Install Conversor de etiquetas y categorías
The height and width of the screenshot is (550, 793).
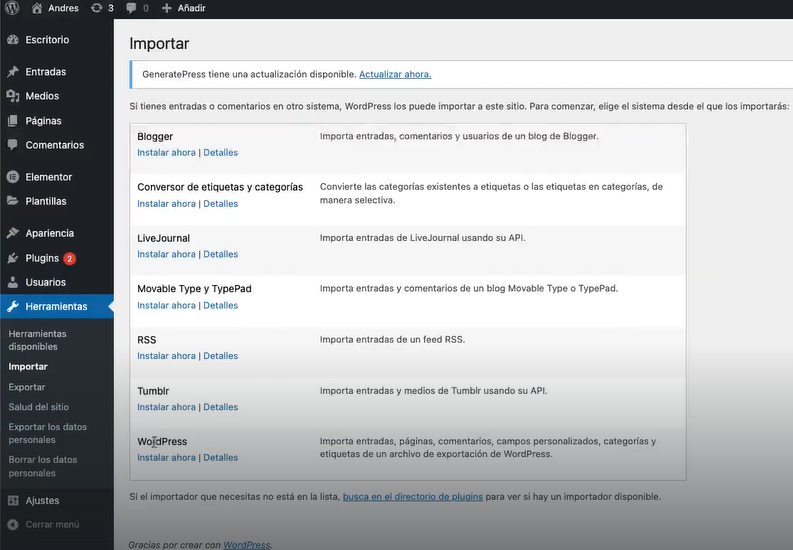pos(166,204)
